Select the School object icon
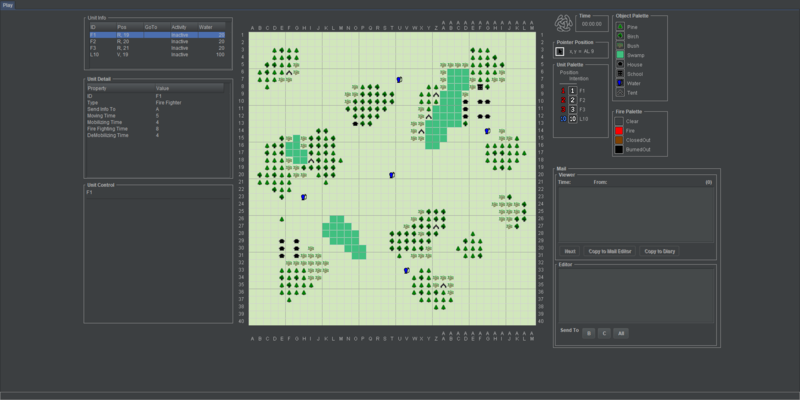This screenshot has width=800, height=400. coord(620,73)
